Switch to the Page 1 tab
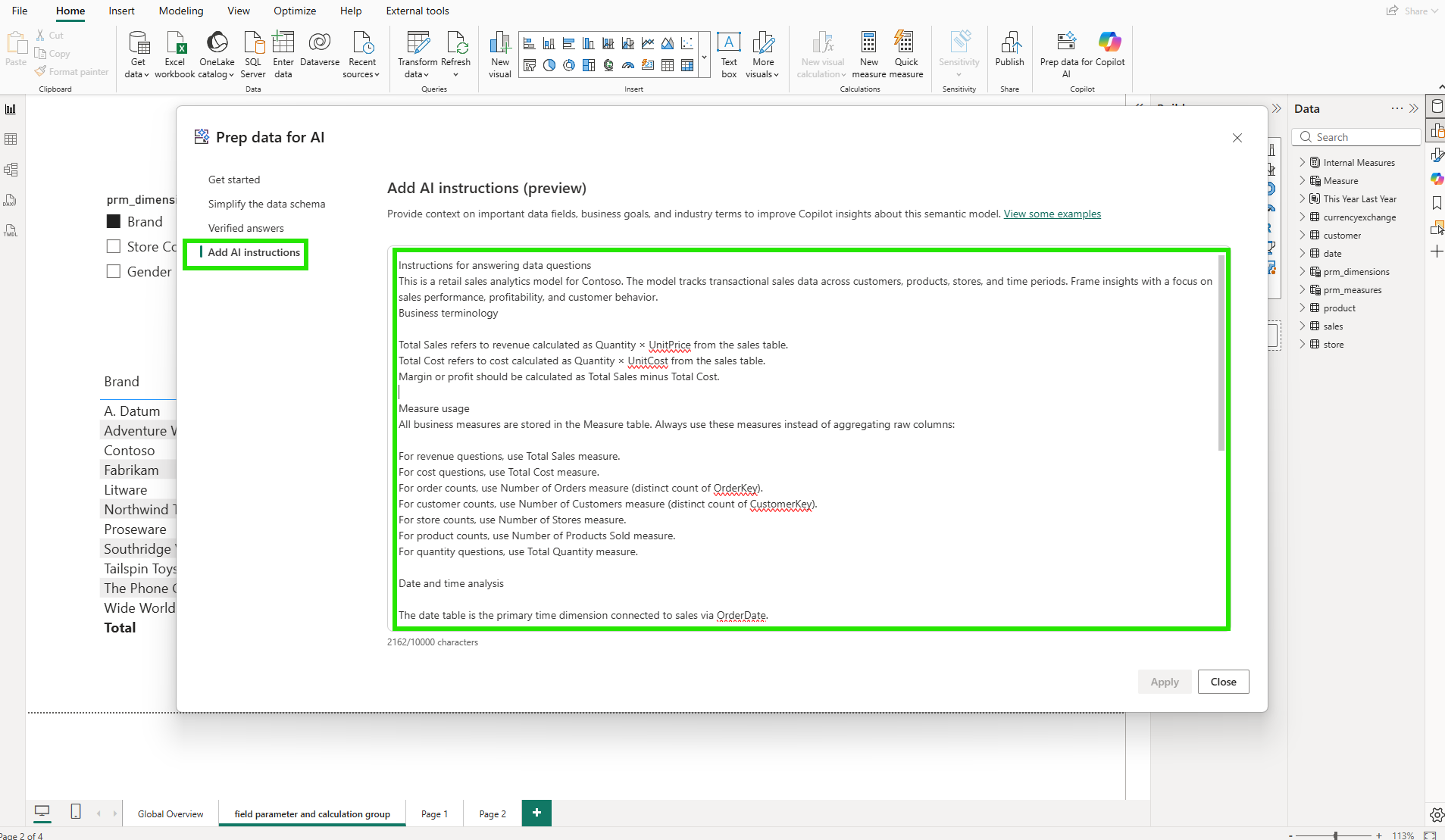The image size is (1445, 840). click(435, 813)
